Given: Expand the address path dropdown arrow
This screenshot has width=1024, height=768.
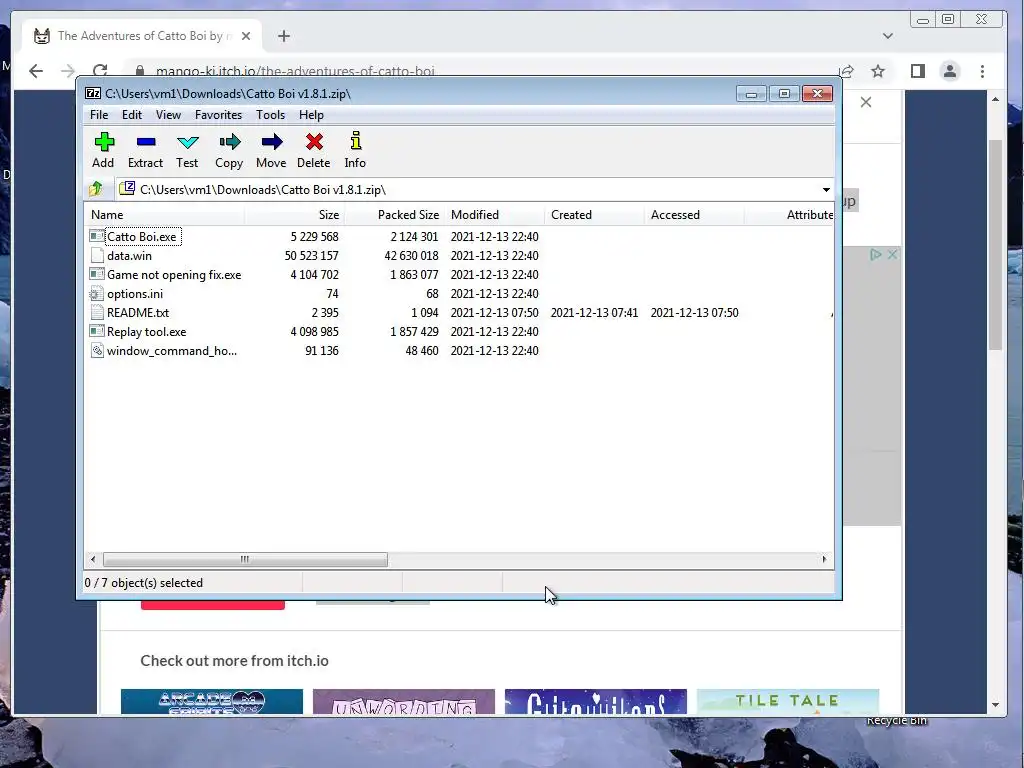Looking at the screenshot, I should pyautogui.click(x=826, y=189).
